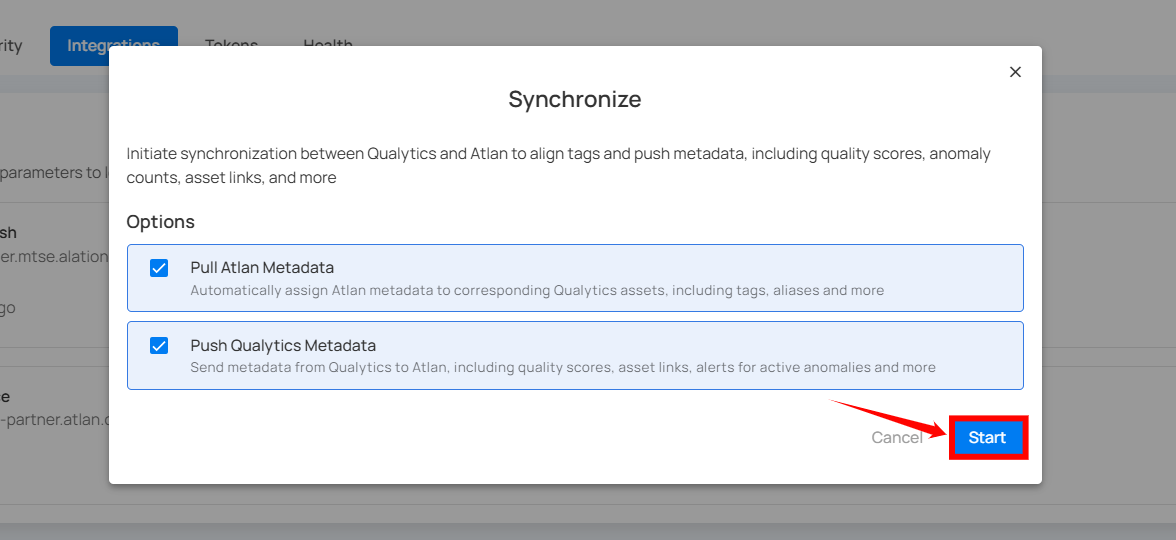Click the 'Initiate synchronization' intro paragraph
The width and height of the screenshot is (1176, 540).
pos(559,166)
